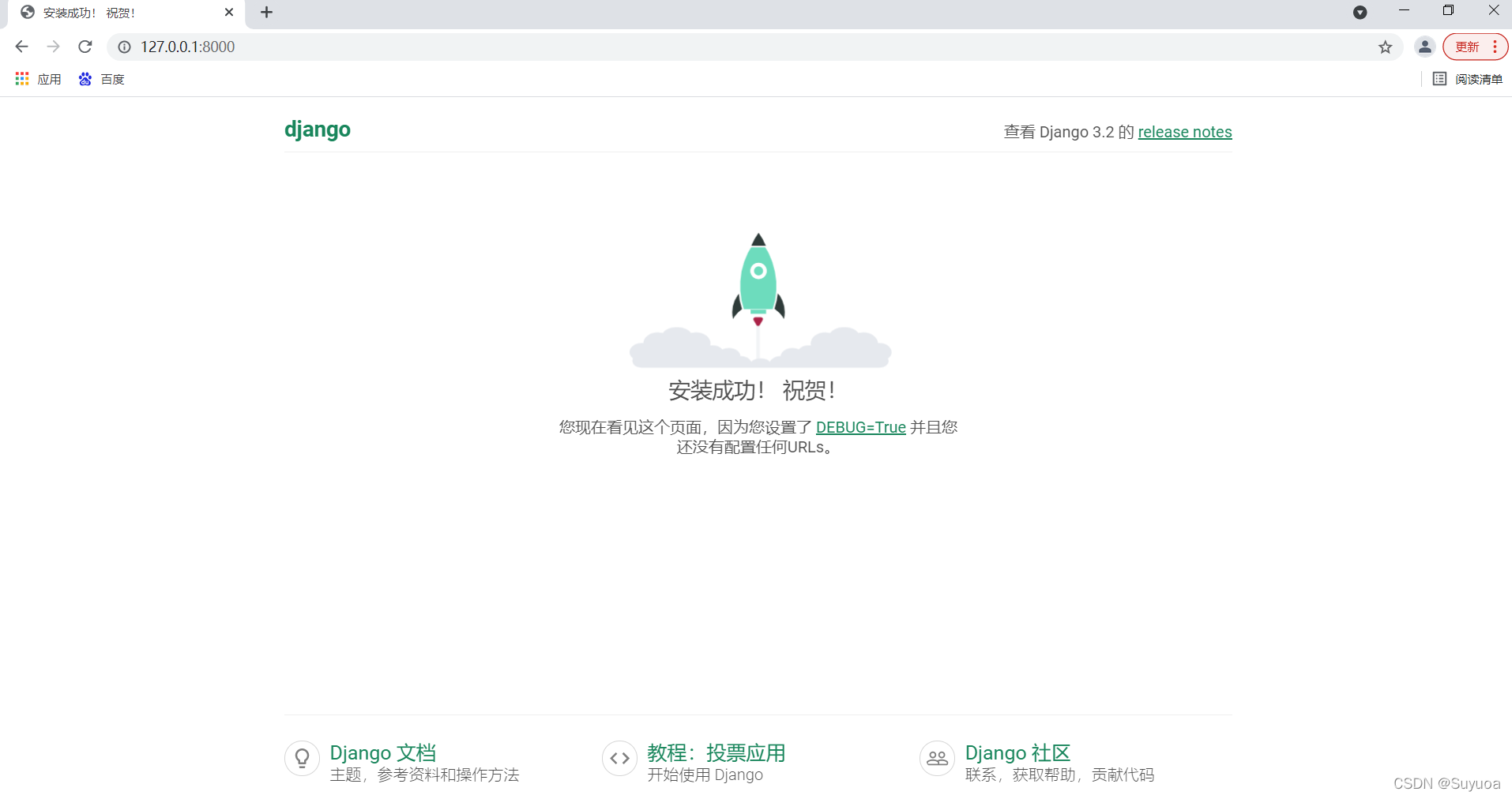Click the Django documentation lightbulb icon

pyautogui.click(x=302, y=758)
